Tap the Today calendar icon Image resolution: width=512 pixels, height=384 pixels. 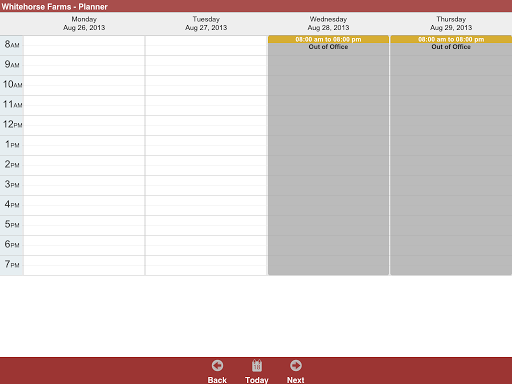(x=257, y=366)
